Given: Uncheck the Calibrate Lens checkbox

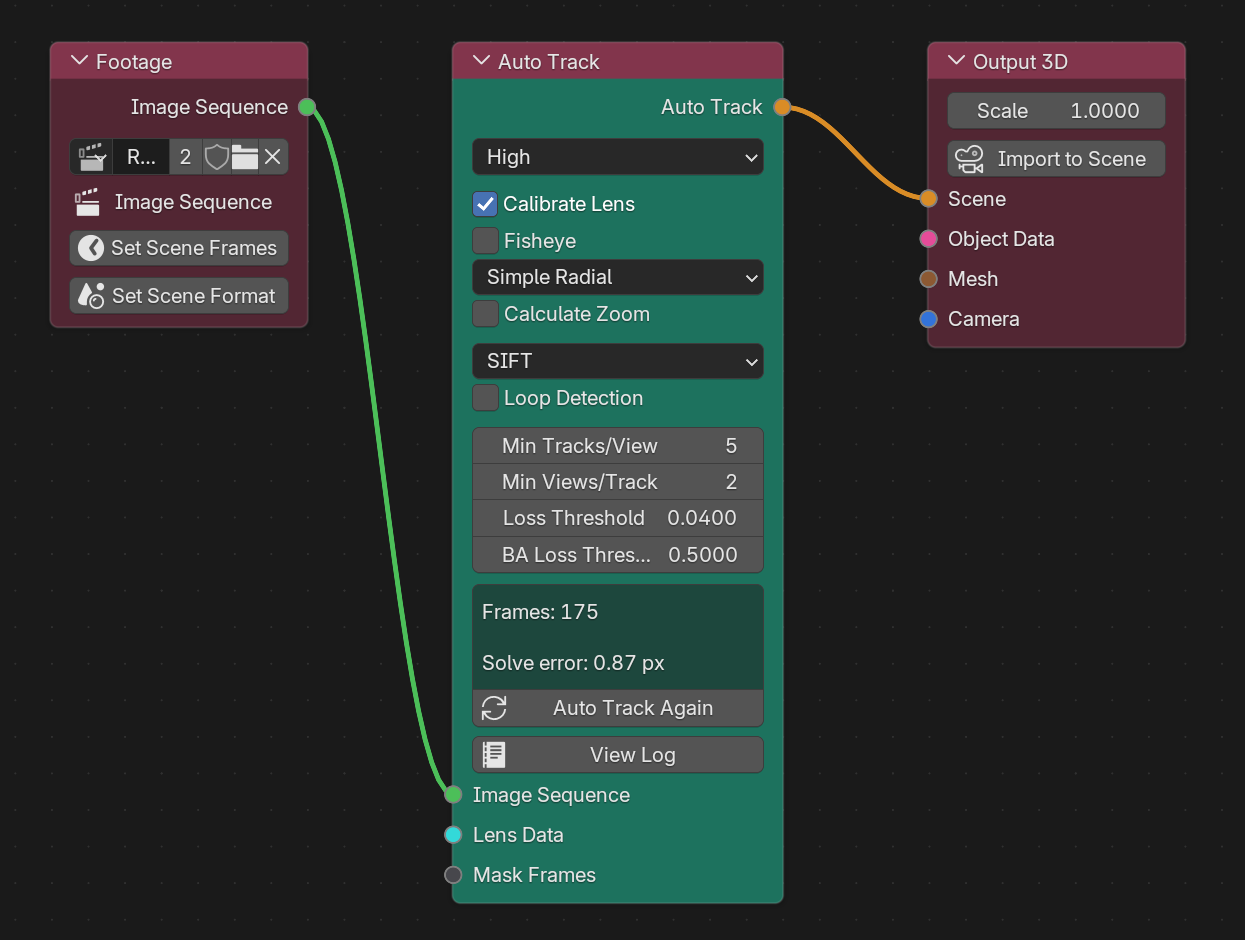Looking at the screenshot, I should tap(485, 204).
